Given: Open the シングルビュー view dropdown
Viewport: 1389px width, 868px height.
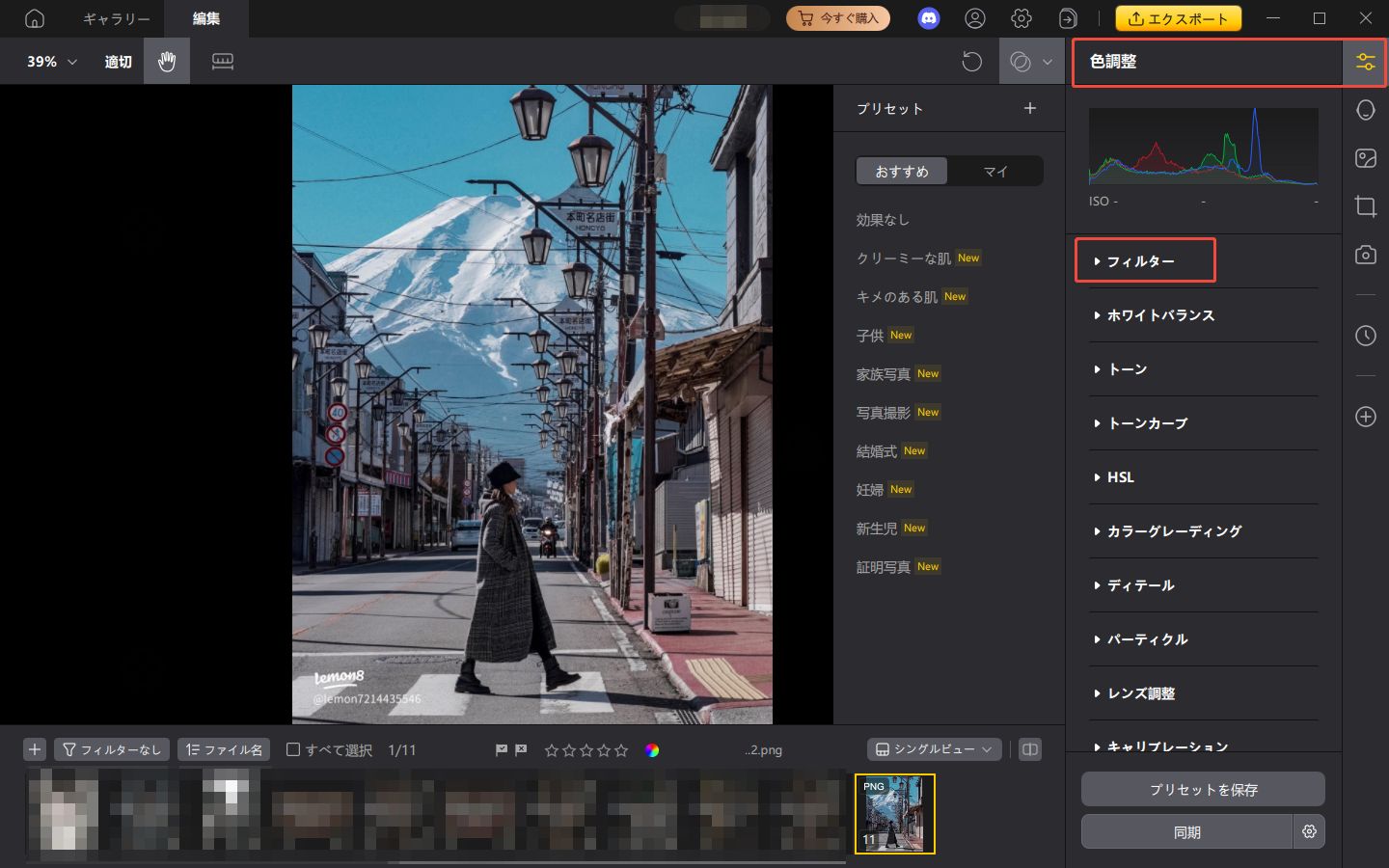Looking at the screenshot, I should pyautogui.click(x=933, y=749).
